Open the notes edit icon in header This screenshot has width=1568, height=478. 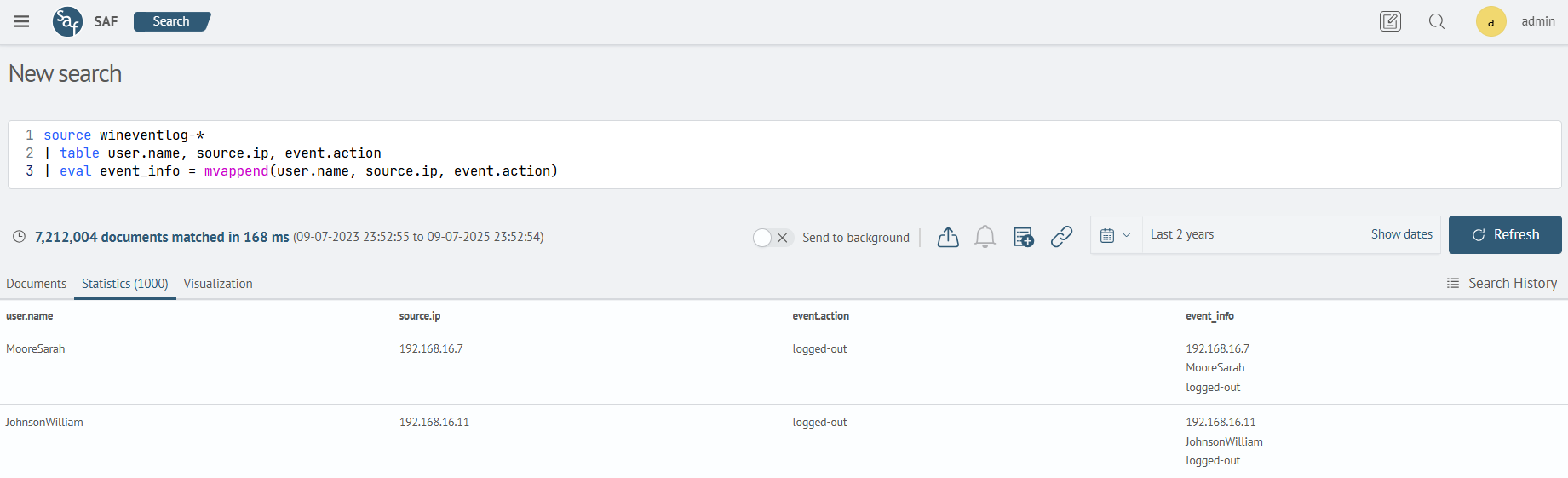point(1390,21)
